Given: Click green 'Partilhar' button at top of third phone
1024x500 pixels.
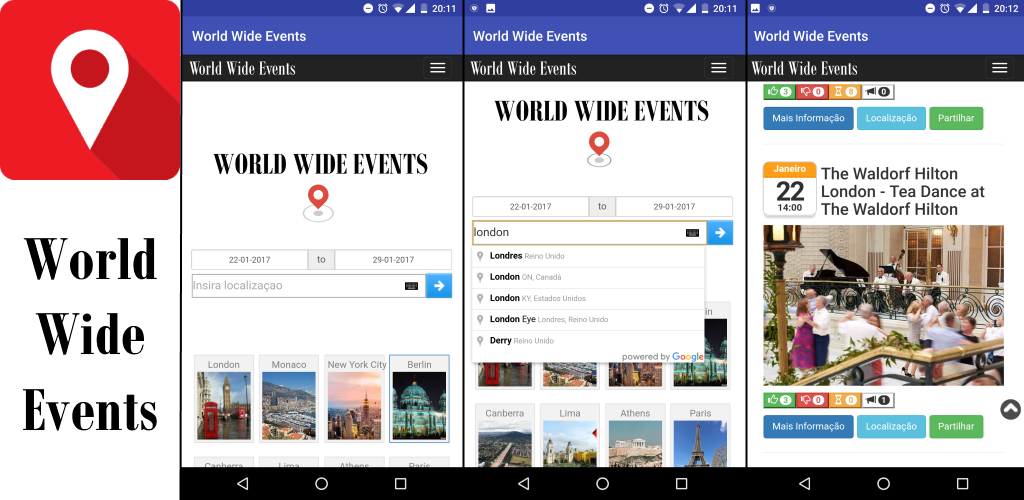Looking at the screenshot, I should click(x=956, y=118).
